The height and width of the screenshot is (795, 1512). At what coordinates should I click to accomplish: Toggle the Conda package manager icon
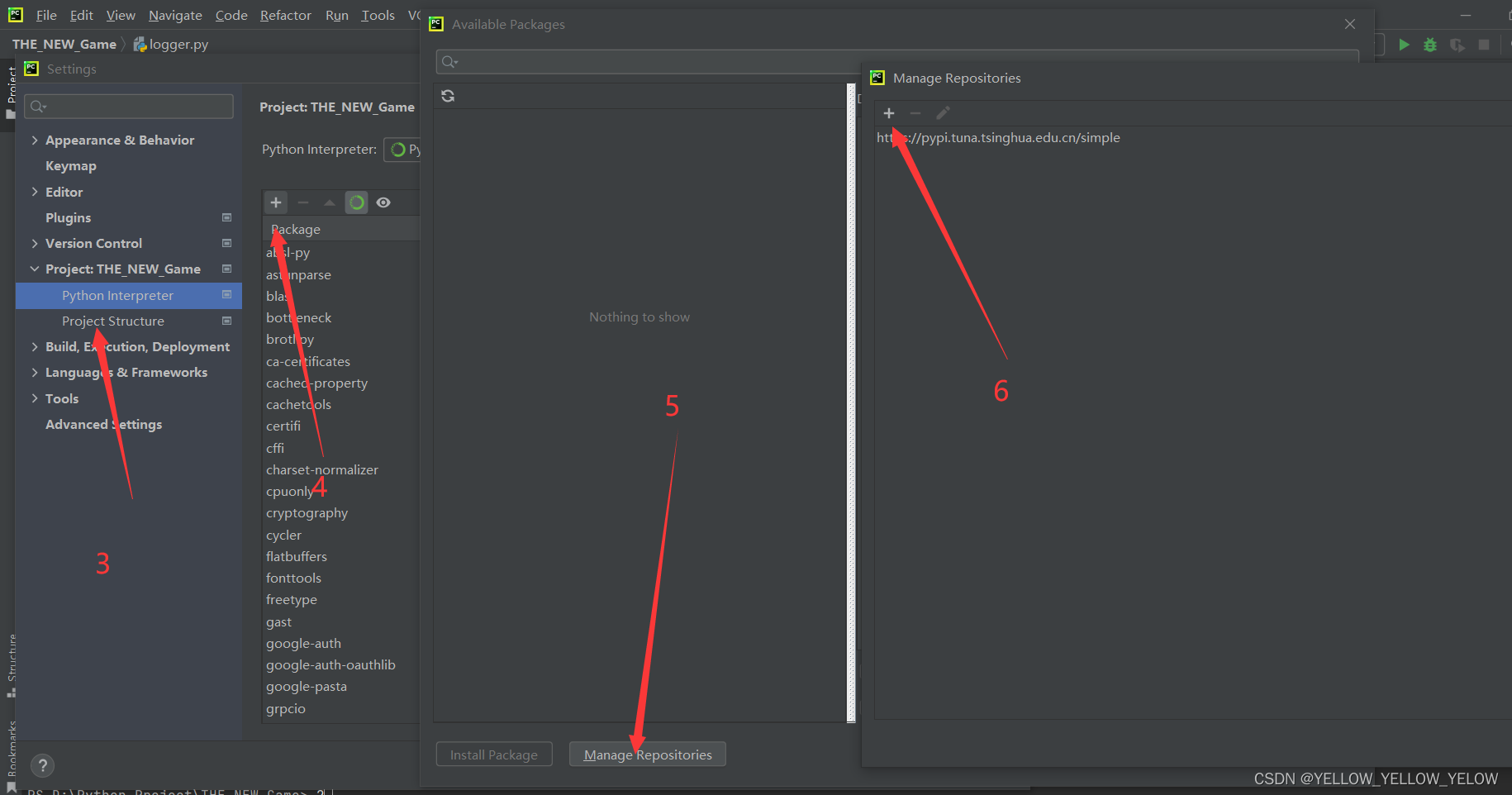click(x=356, y=202)
